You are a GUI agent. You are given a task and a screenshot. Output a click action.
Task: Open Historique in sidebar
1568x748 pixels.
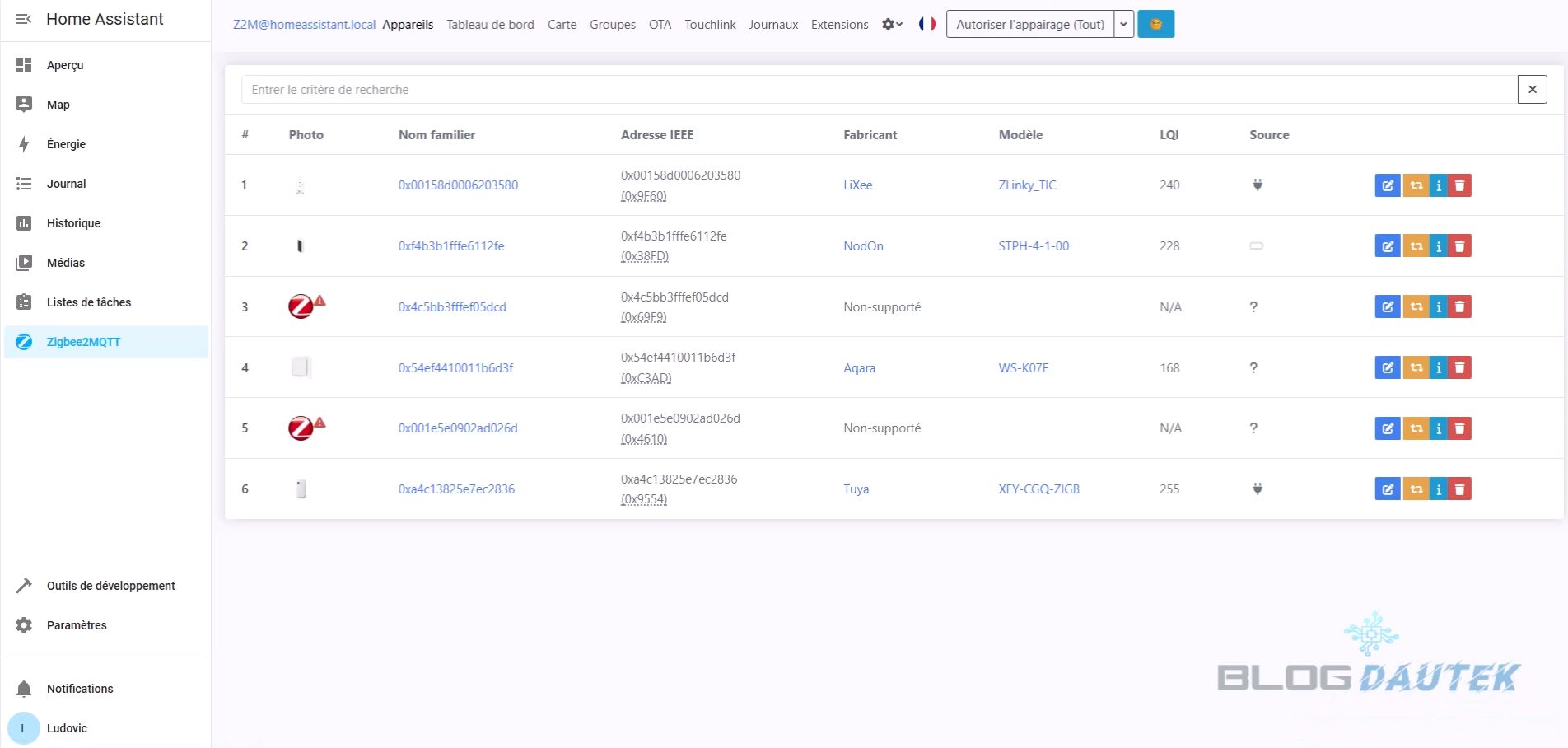pyautogui.click(x=105, y=223)
